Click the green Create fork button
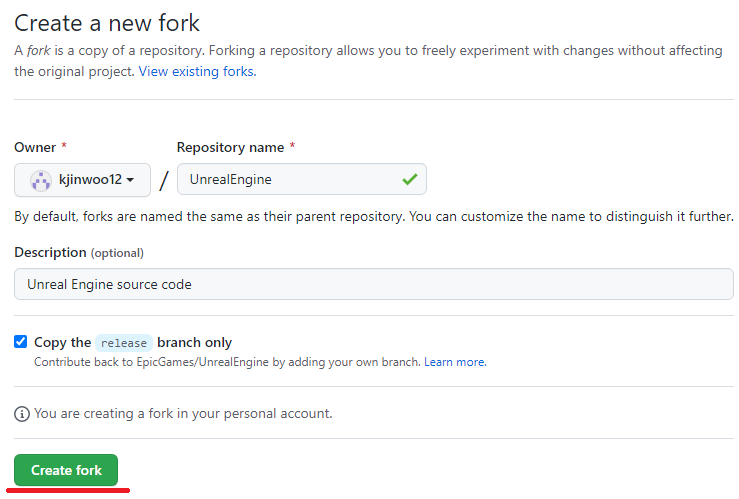 [66, 470]
